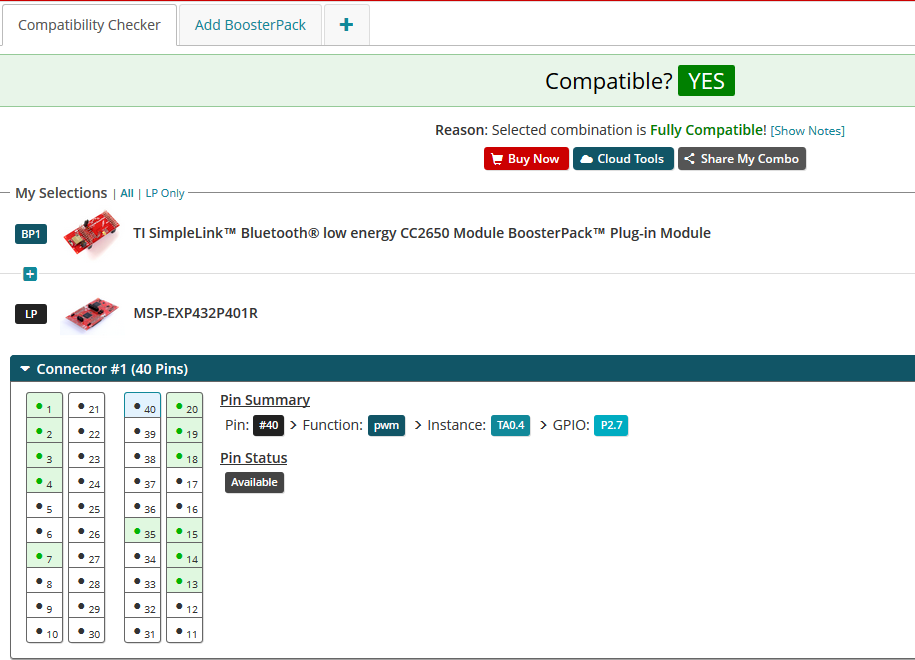Image resolution: width=915 pixels, height=660 pixels.
Task: Select pin 12 on the connector
Action: point(184,606)
